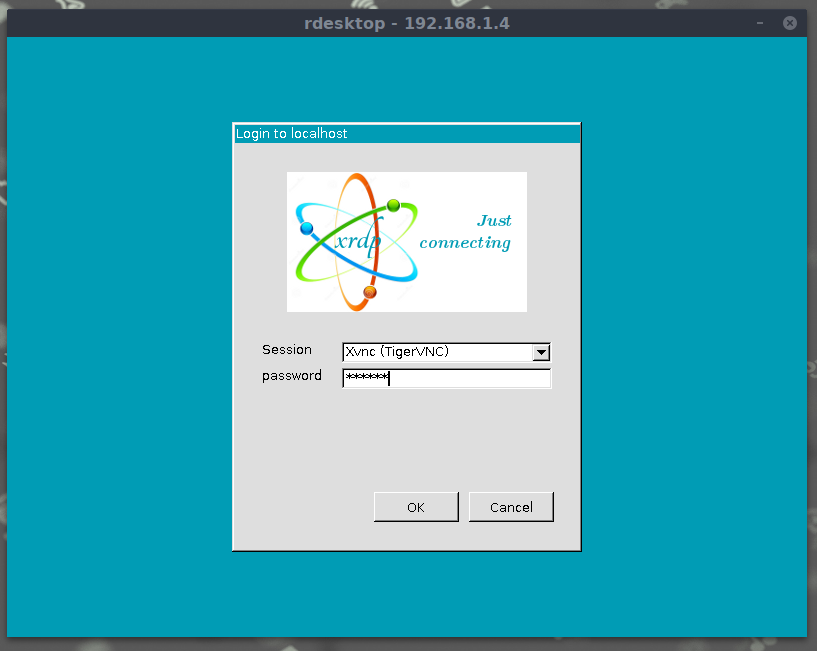Dismiss the login dialog with Cancel
Viewport: 817px width, 651px height.
tap(511, 507)
